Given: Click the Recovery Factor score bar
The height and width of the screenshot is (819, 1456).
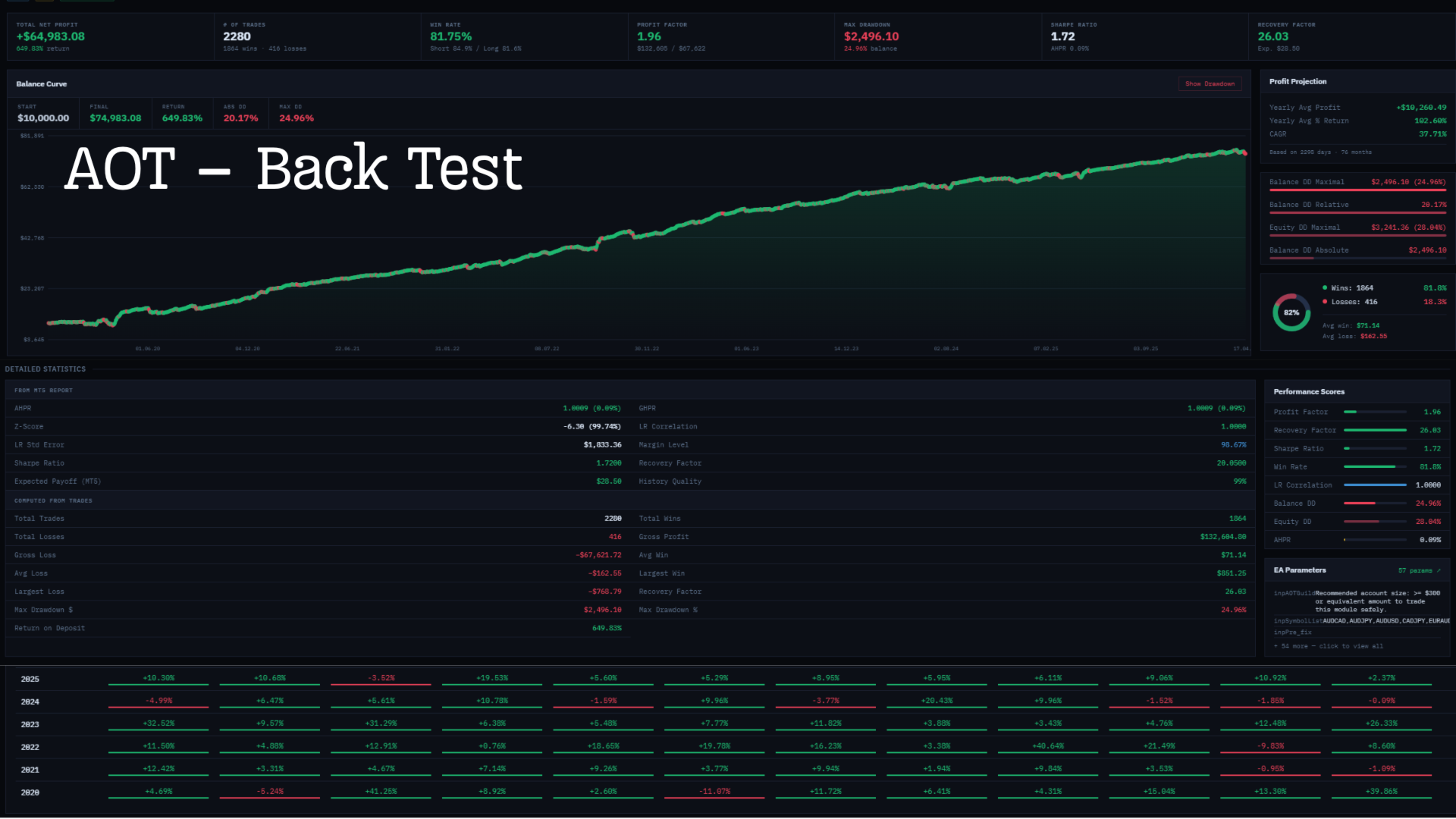Looking at the screenshot, I should click(x=1374, y=431).
